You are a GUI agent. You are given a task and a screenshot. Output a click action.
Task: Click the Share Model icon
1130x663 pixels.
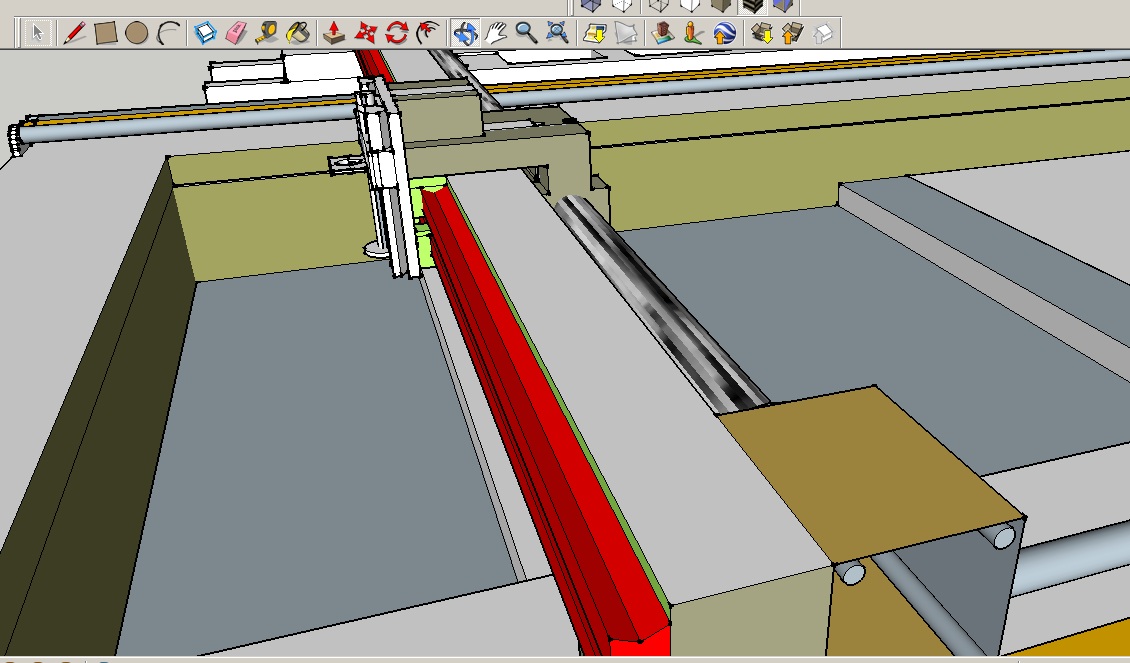click(x=792, y=32)
